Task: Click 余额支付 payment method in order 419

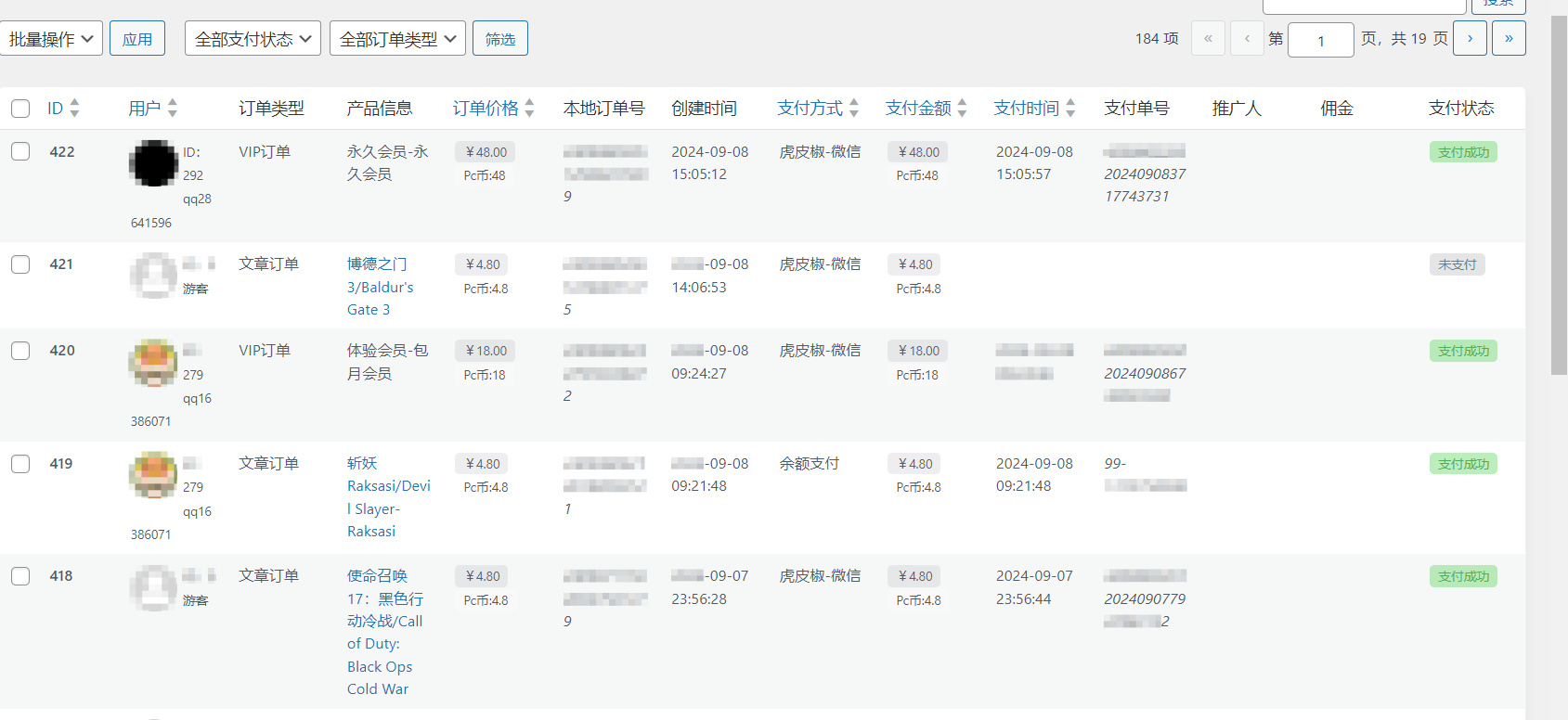Action: 810,463
